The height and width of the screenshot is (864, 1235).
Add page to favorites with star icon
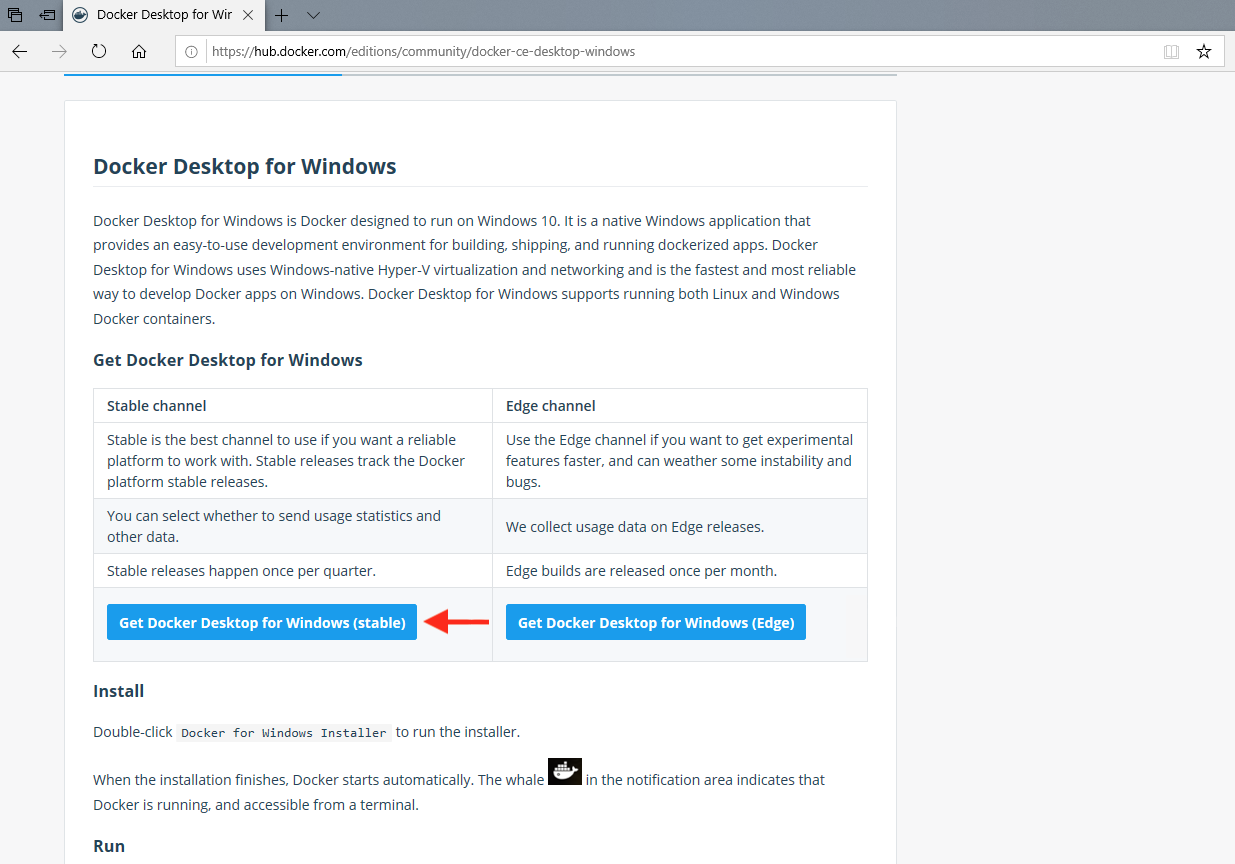click(x=1204, y=51)
